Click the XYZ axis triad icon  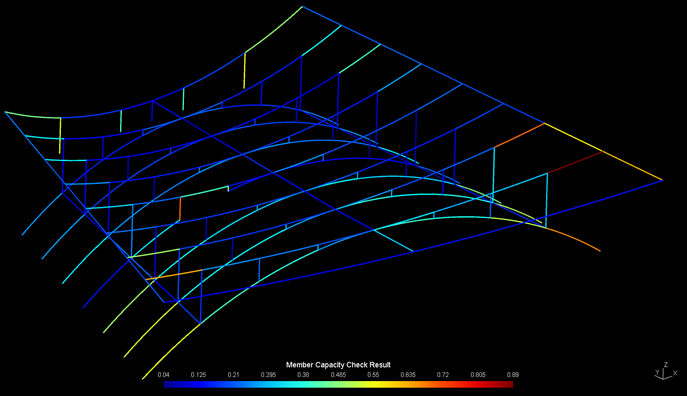666,371
